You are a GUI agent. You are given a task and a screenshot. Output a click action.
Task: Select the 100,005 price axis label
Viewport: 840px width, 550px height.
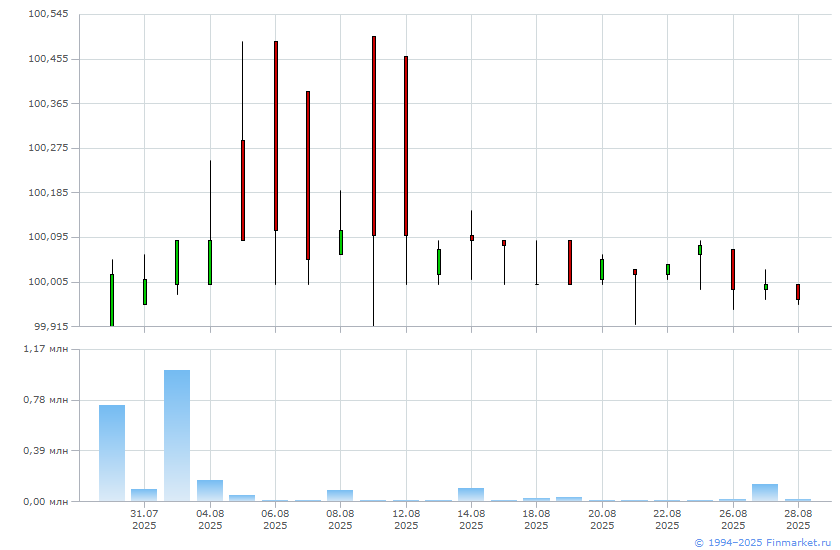[x=48, y=282]
